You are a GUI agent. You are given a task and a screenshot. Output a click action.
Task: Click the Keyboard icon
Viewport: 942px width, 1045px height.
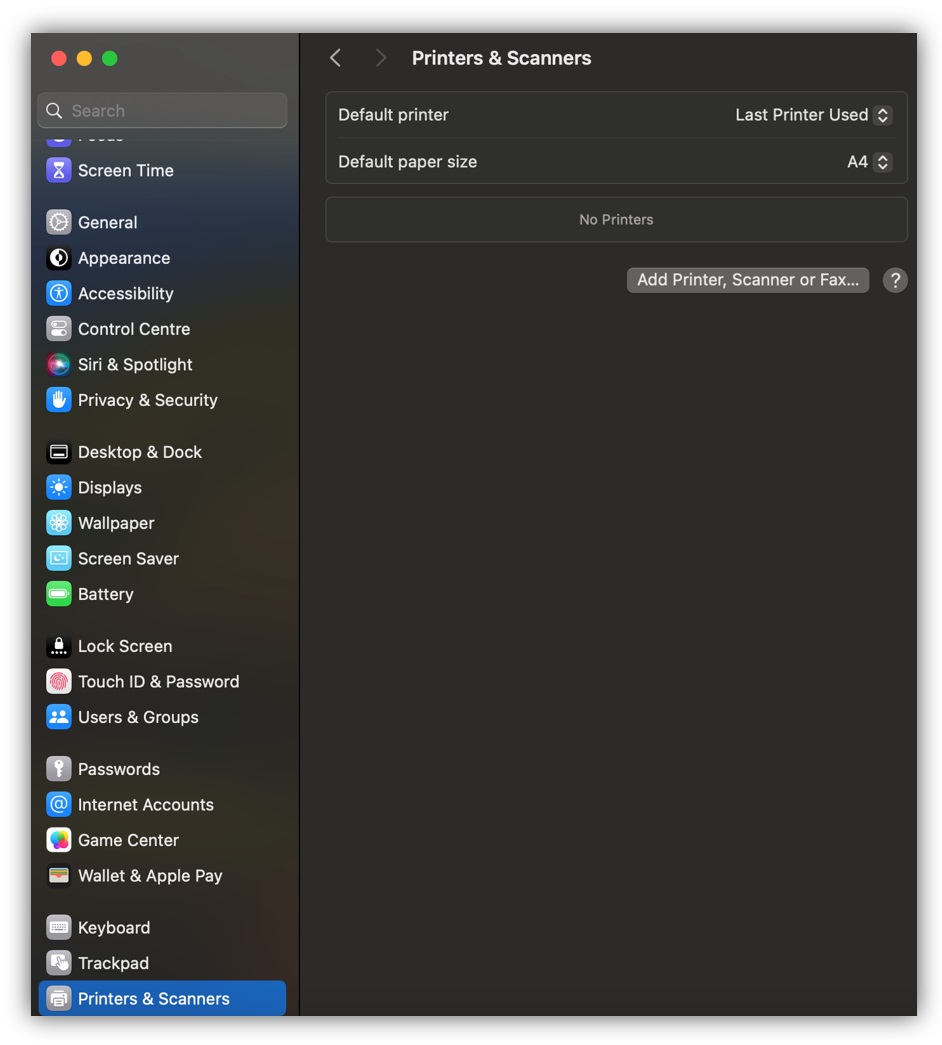pyautogui.click(x=59, y=928)
